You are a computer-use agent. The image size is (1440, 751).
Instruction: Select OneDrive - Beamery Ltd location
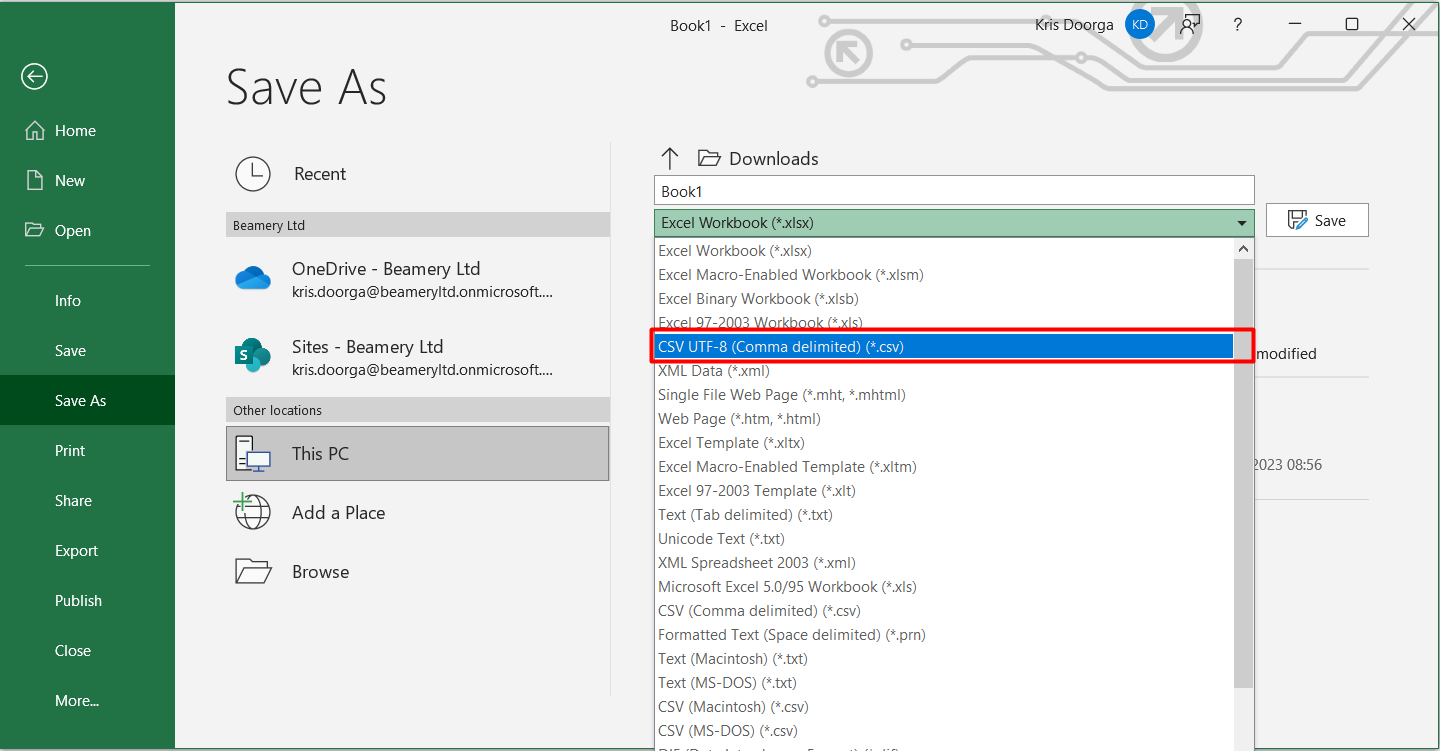(418, 278)
